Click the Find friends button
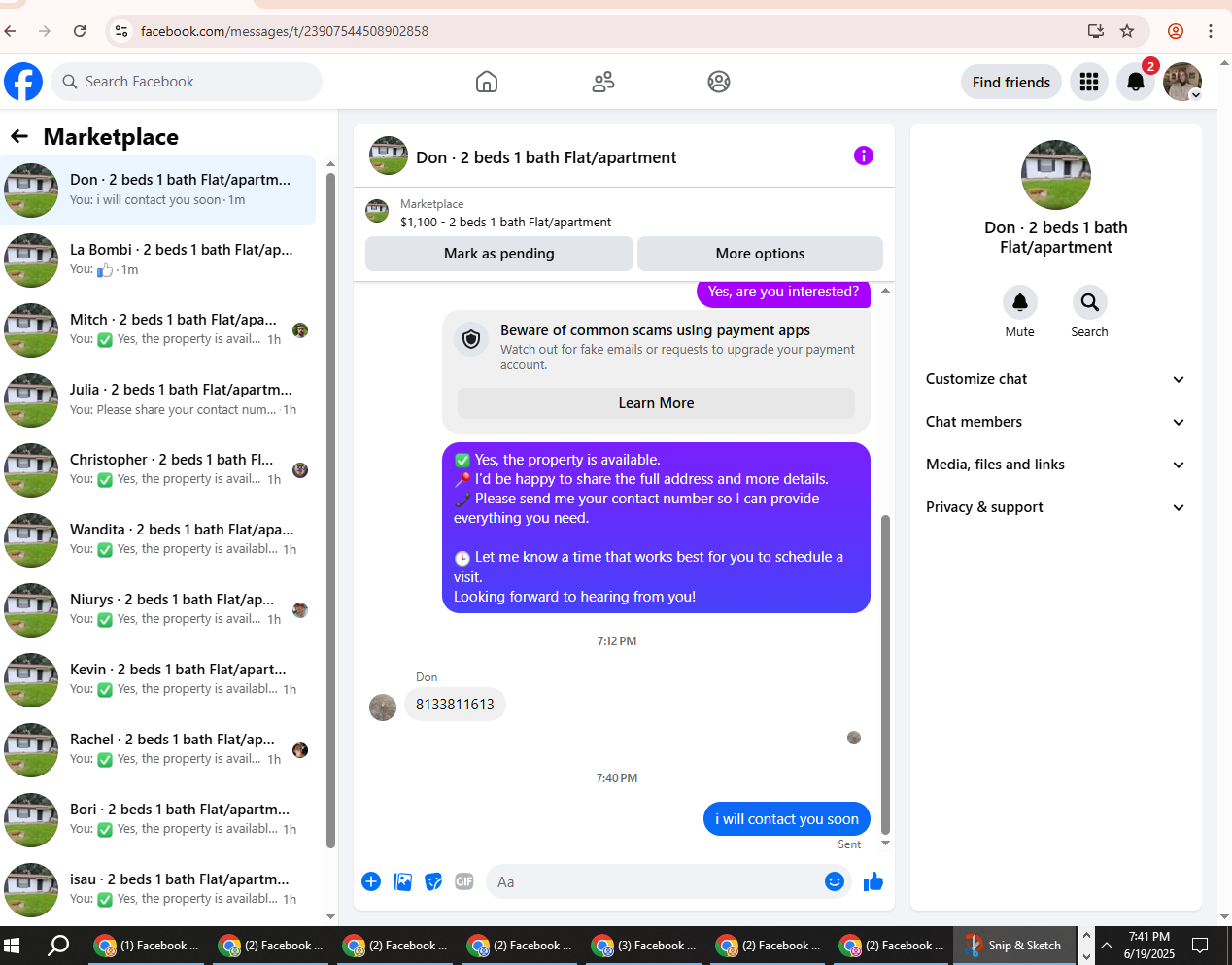Screen dimensions: 1232x965 point(1011,82)
